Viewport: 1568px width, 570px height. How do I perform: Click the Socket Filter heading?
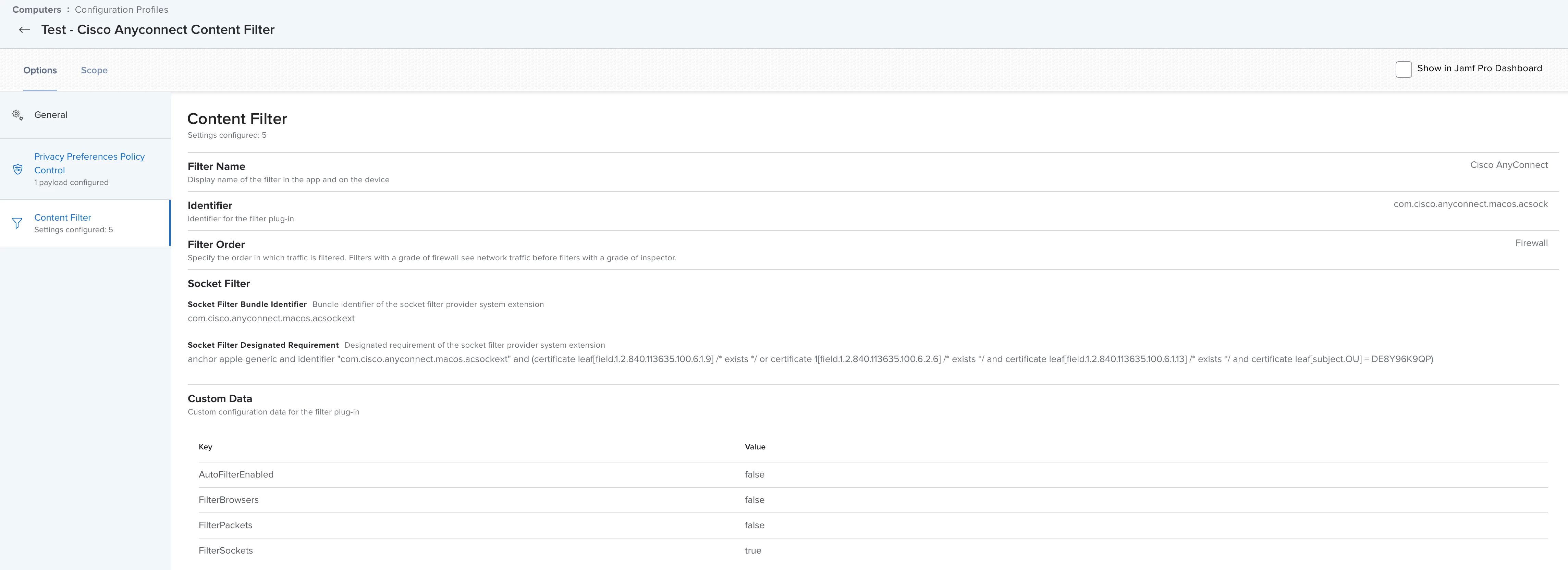(219, 284)
